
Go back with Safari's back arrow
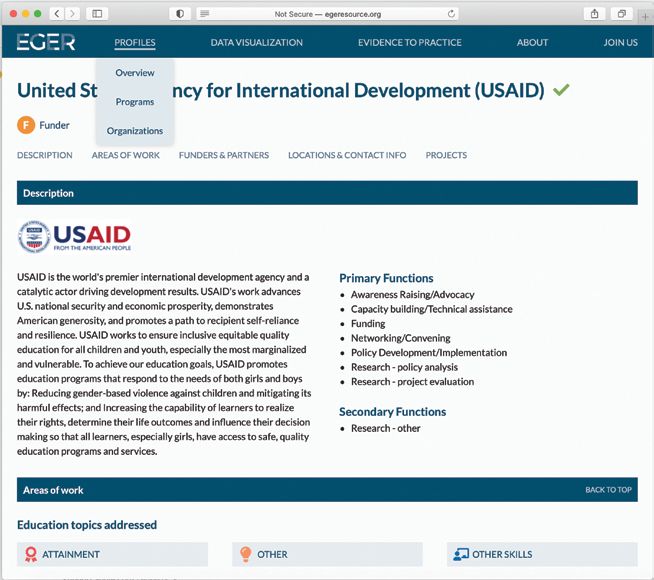tap(57, 14)
